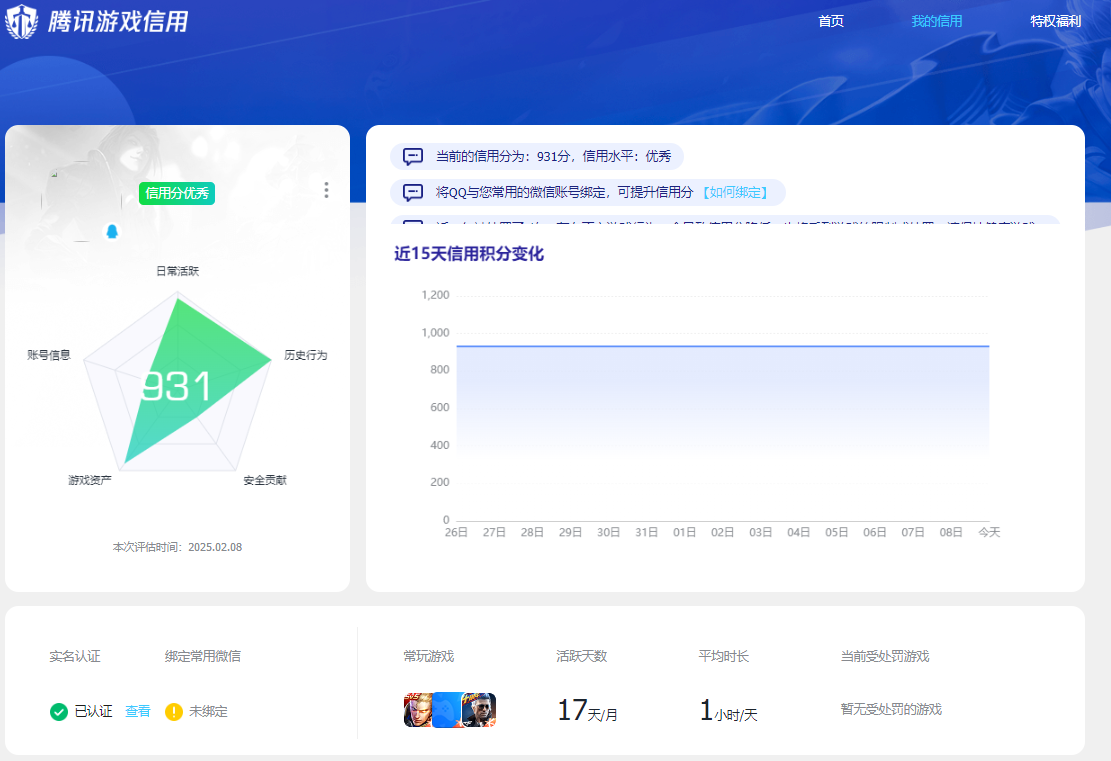Click the 01日 label on chart axis
The image size is (1111, 761).
pyautogui.click(x=684, y=532)
